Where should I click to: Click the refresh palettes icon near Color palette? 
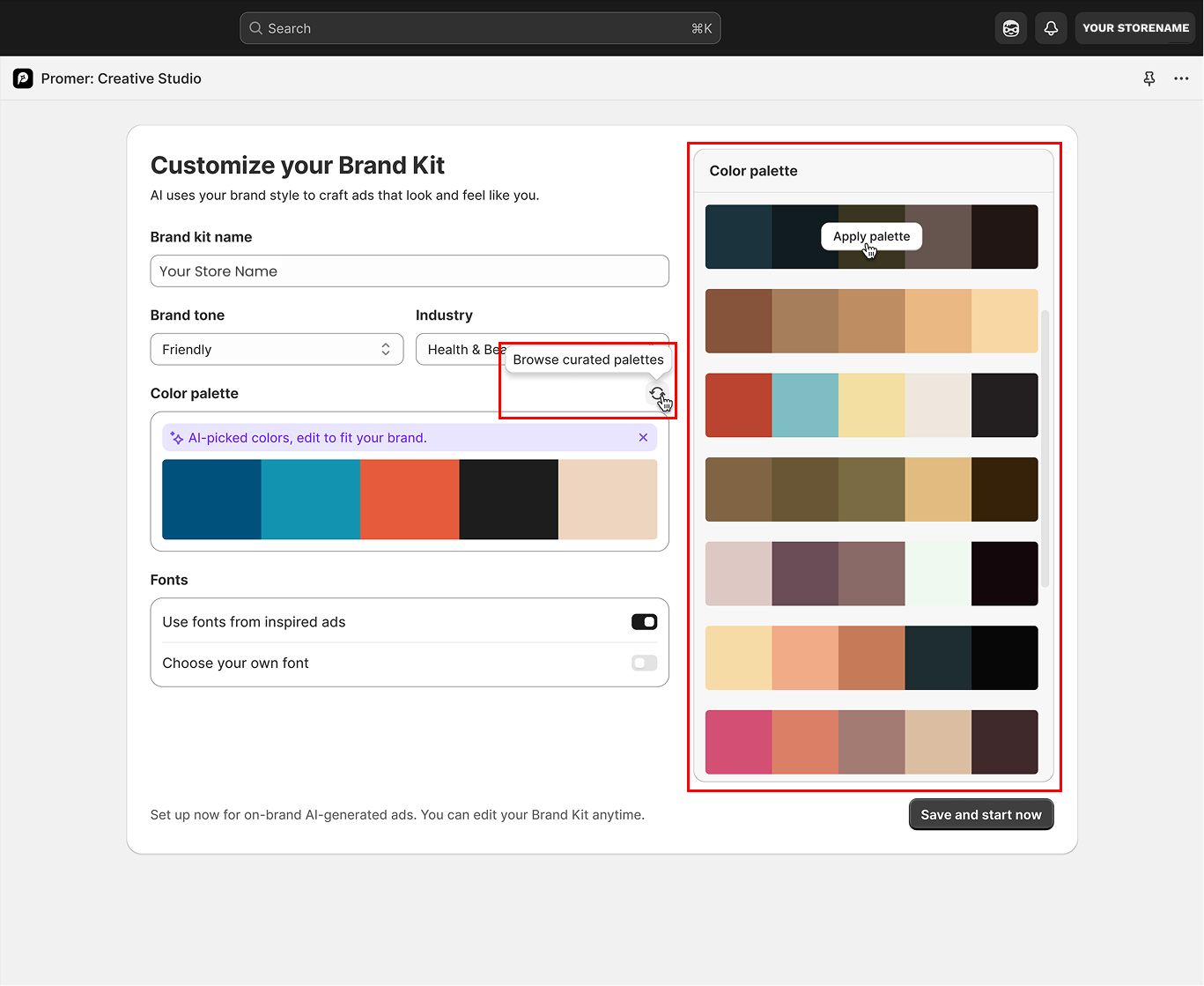pos(657,394)
